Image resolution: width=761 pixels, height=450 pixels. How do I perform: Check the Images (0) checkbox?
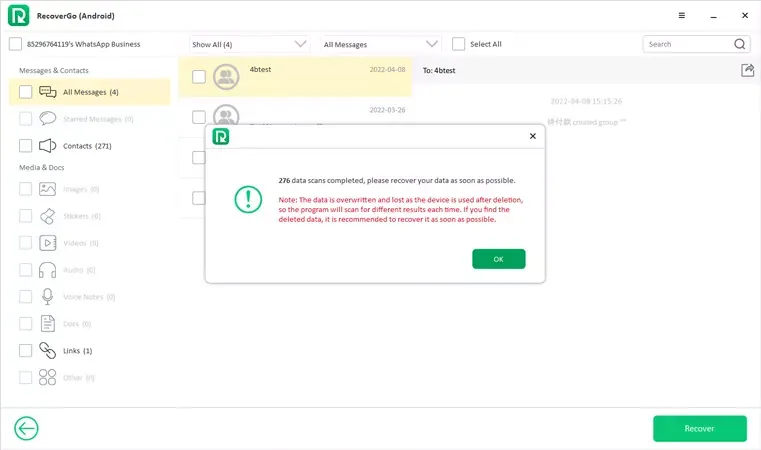(x=25, y=189)
